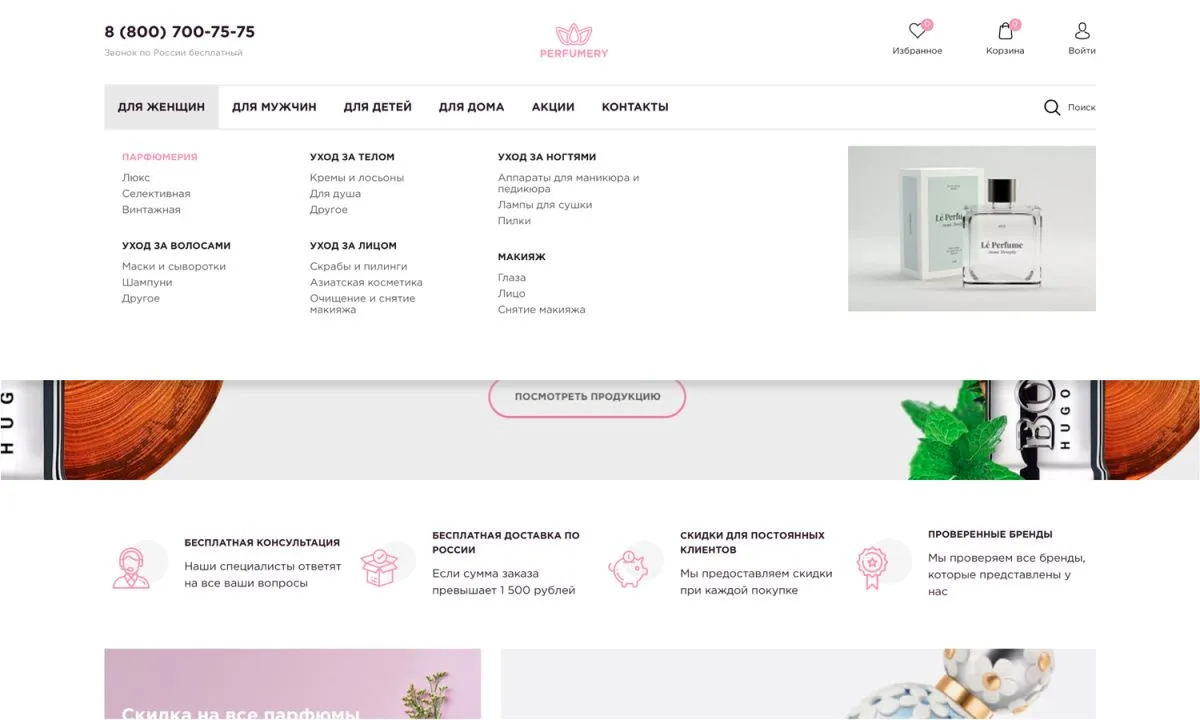Open the ДЛЯ МУЖЧИН category menu
The width and height of the screenshot is (1200, 720).
[273, 106]
